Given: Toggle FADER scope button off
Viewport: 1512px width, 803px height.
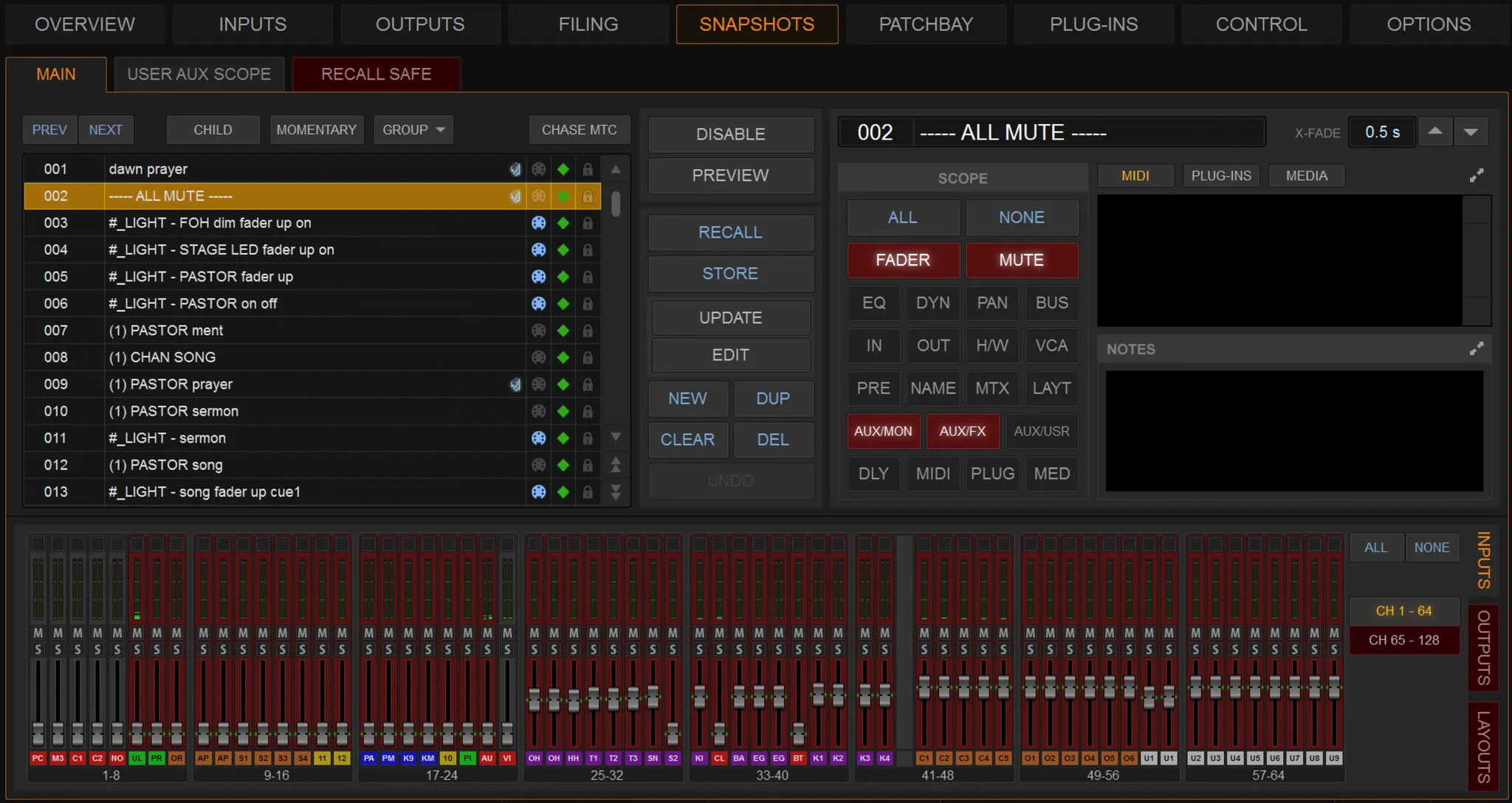Looking at the screenshot, I should (x=903, y=260).
